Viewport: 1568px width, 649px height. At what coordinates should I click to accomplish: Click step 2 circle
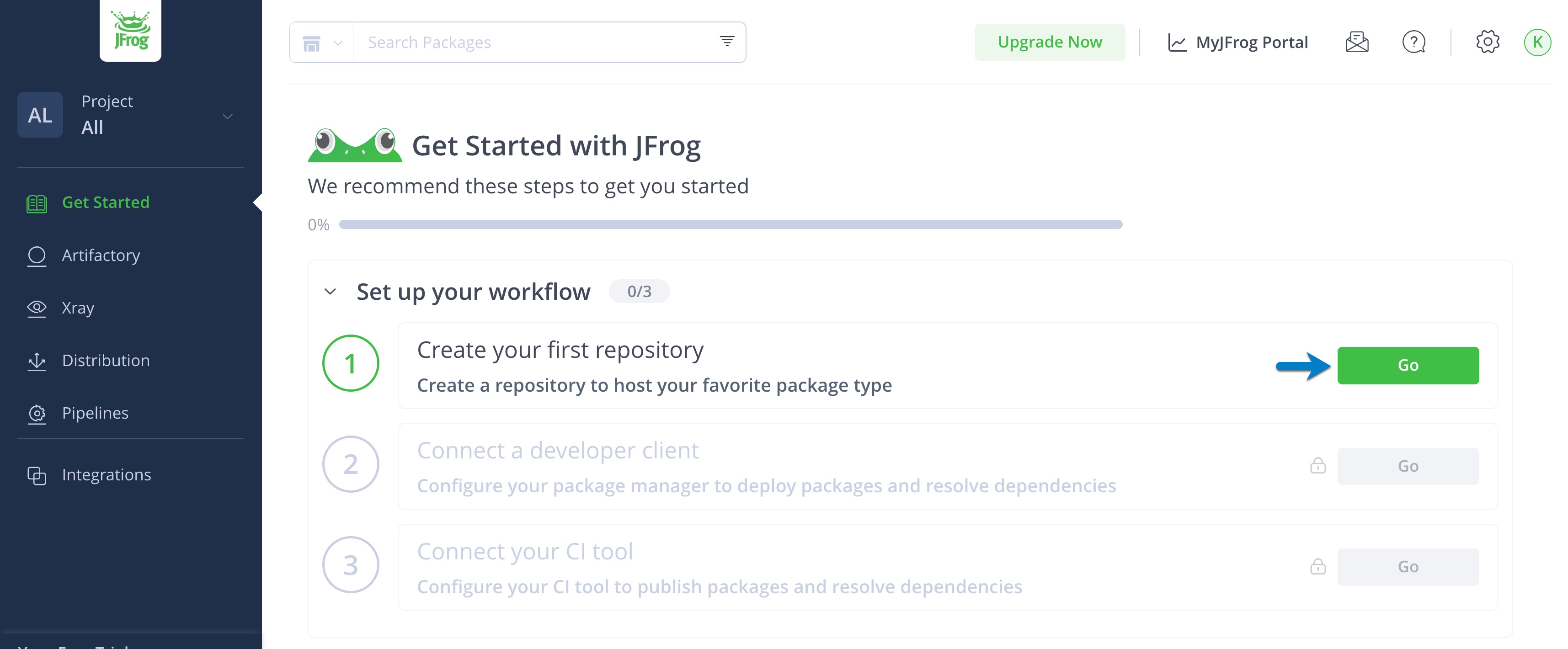pos(351,464)
